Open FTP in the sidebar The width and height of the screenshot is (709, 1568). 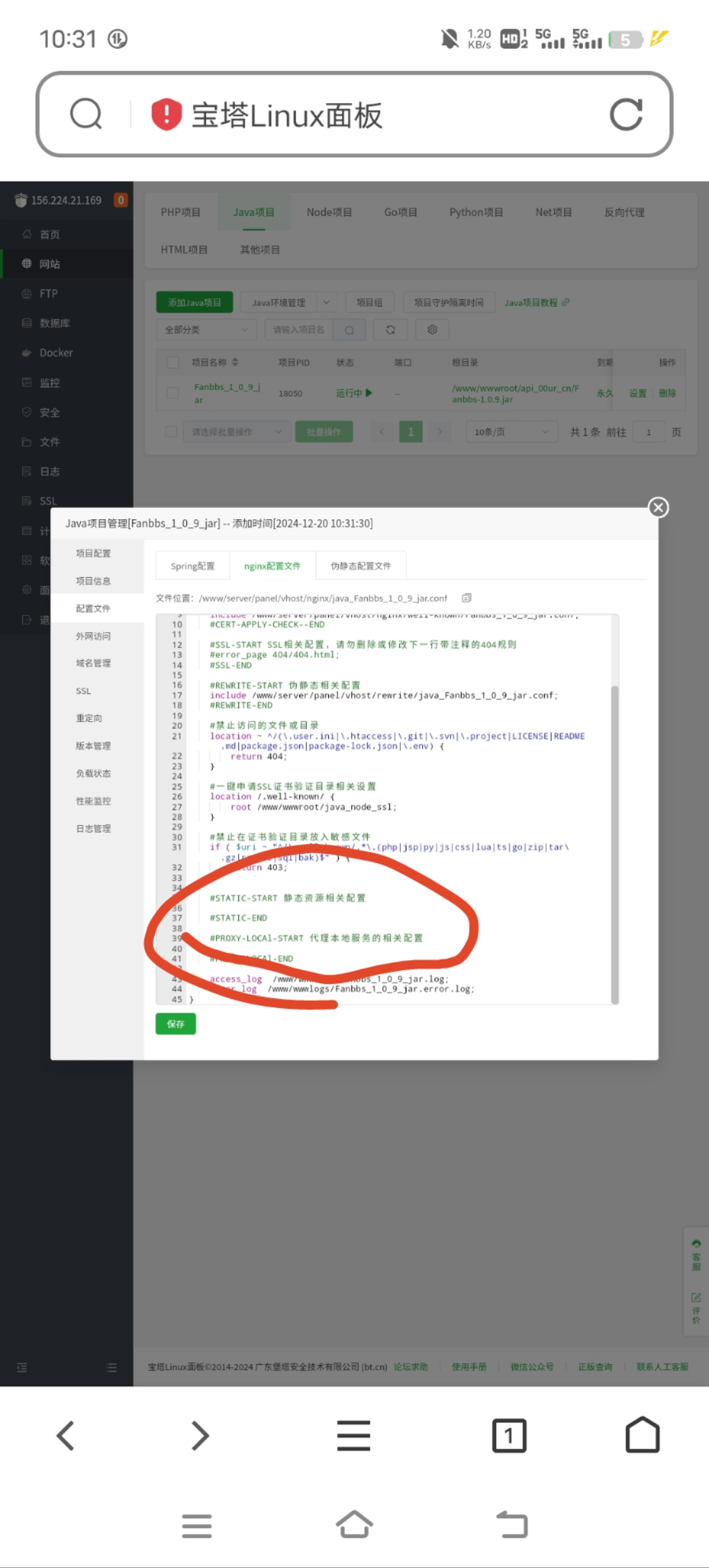click(48, 293)
